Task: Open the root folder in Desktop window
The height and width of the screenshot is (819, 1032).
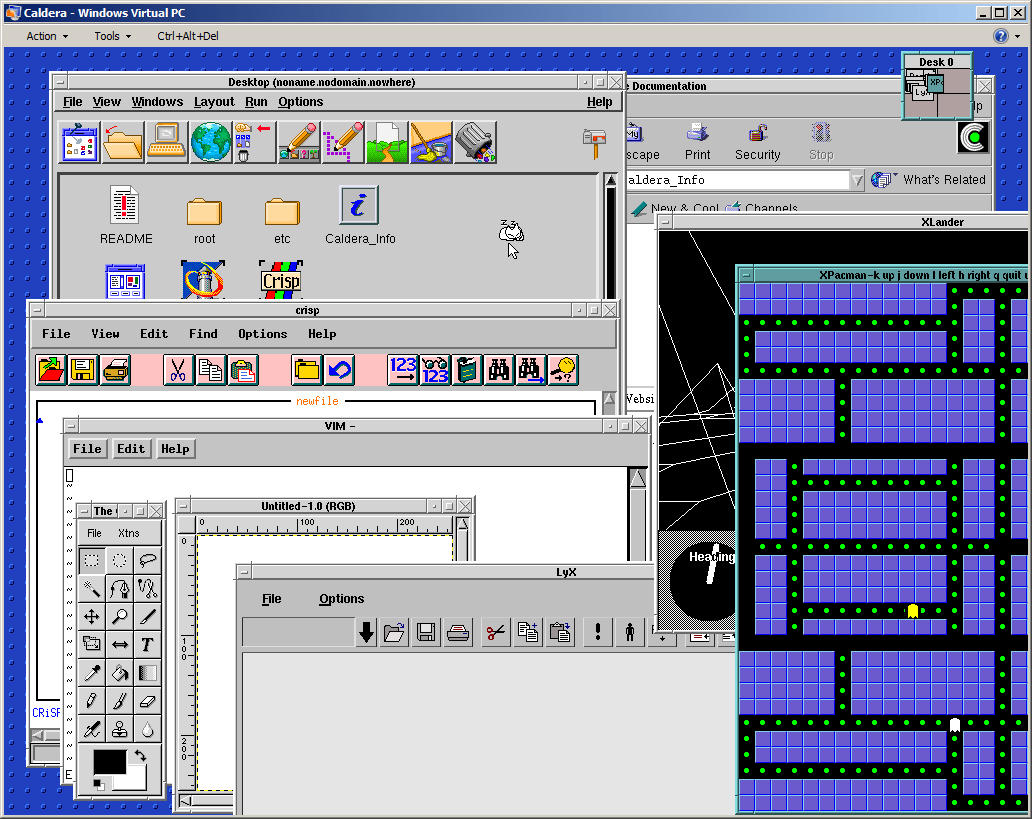Action: pyautogui.click(x=204, y=221)
